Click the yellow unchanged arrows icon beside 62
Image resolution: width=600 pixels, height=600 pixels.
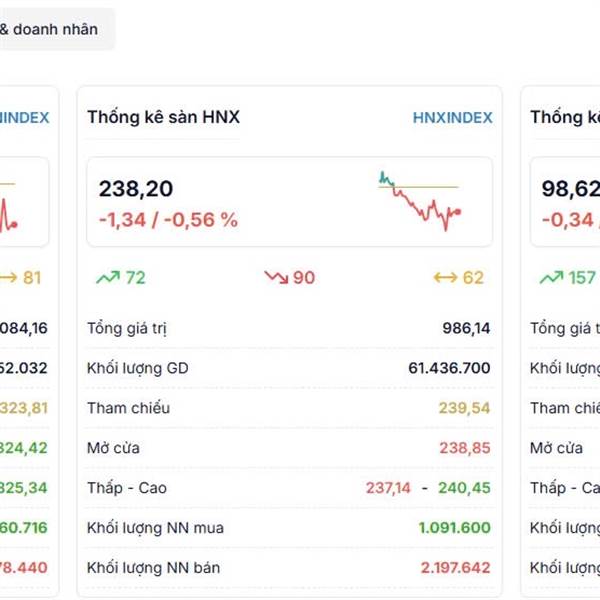pyautogui.click(x=445, y=277)
